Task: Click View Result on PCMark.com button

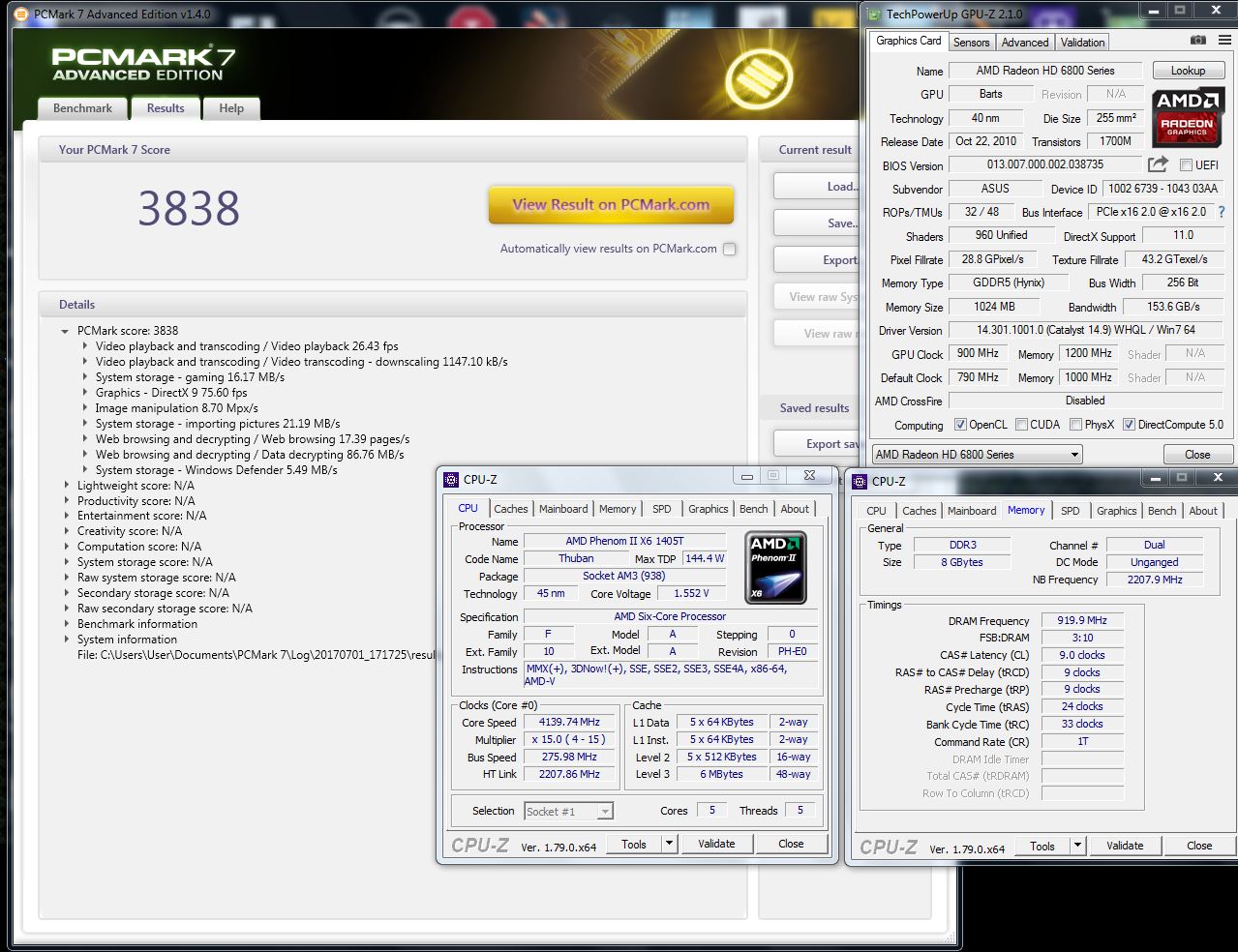Action: pyautogui.click(x=611, y=205)
